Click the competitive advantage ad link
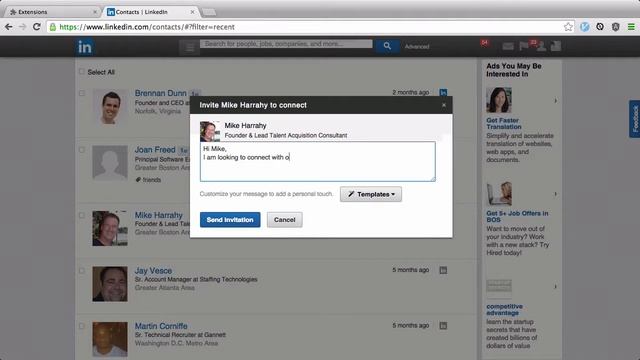 pos(504,309)
